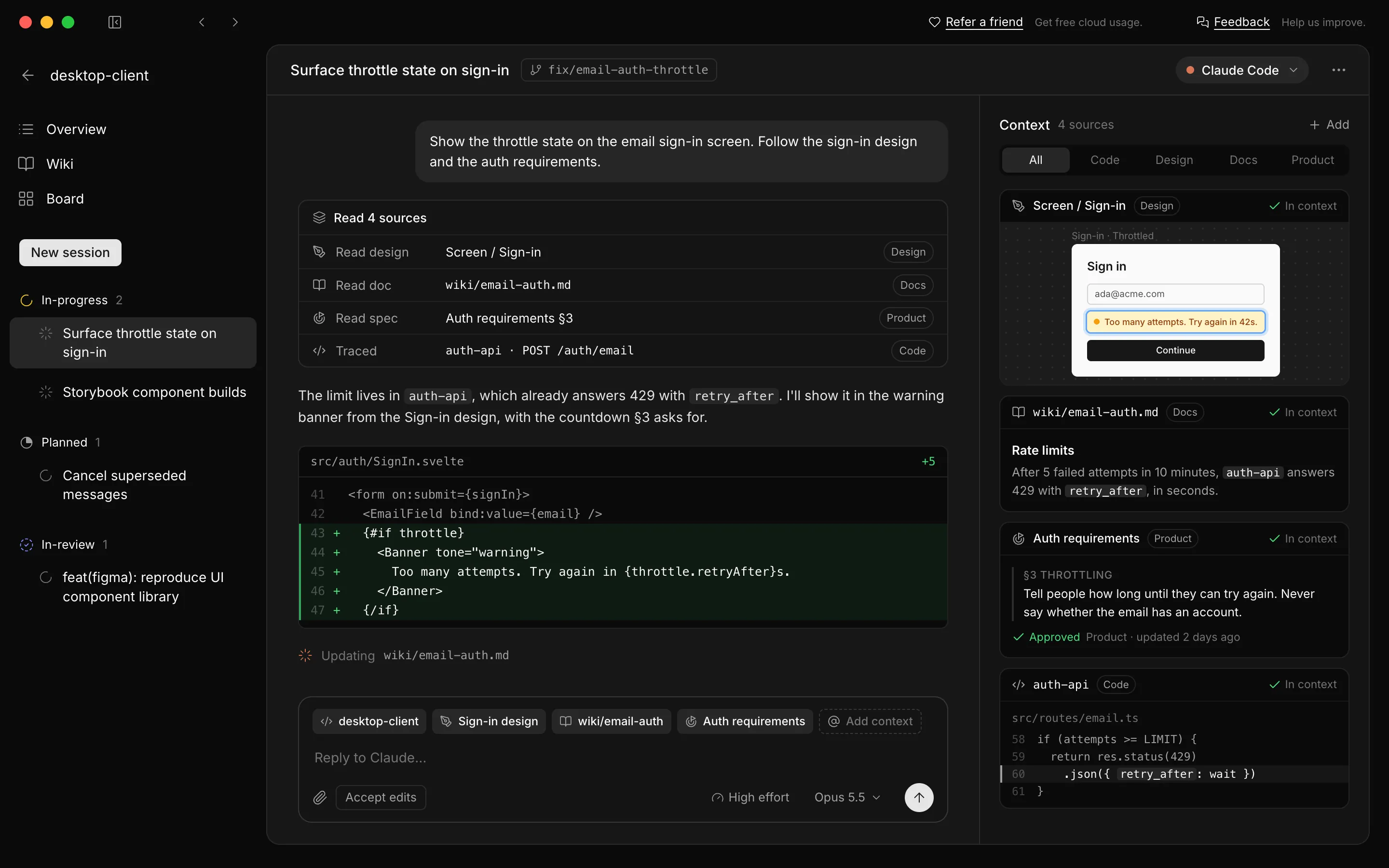Toggle the sidebar panel icon
Image resolution: width=1389 pixels, height=868 pixels.
[x=115, y=22]
